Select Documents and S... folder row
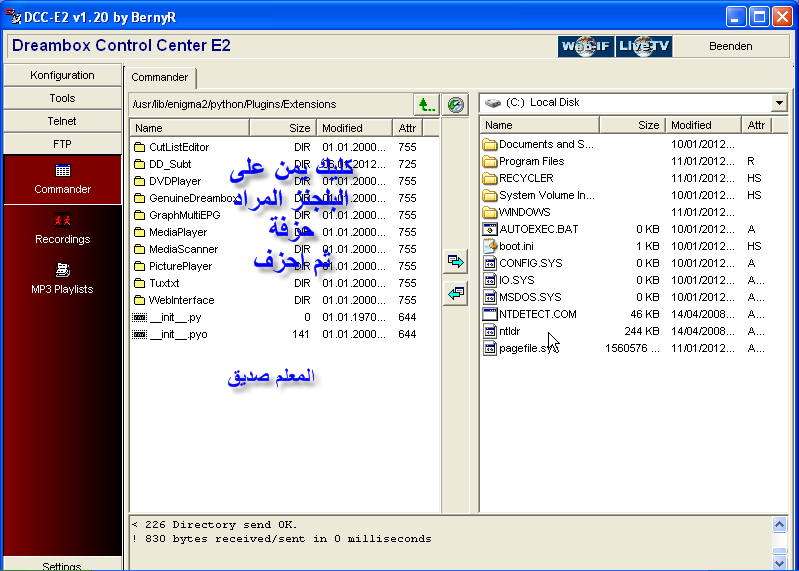Screen dimensions: 799x571 pos(633,145)
